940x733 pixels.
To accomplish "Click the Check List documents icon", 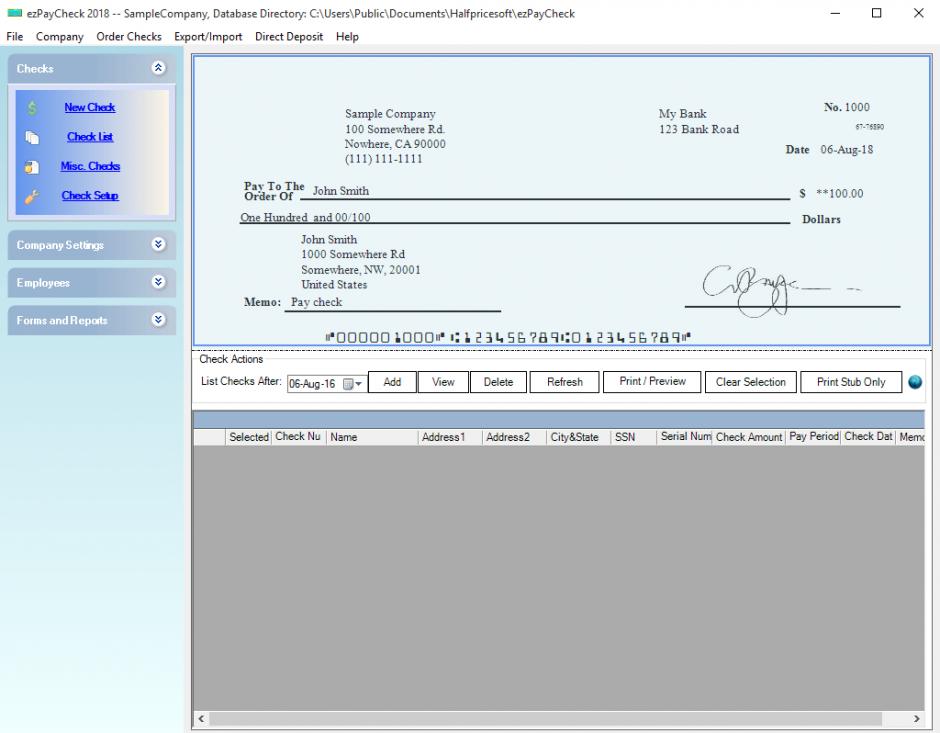I will coord(32,138).
